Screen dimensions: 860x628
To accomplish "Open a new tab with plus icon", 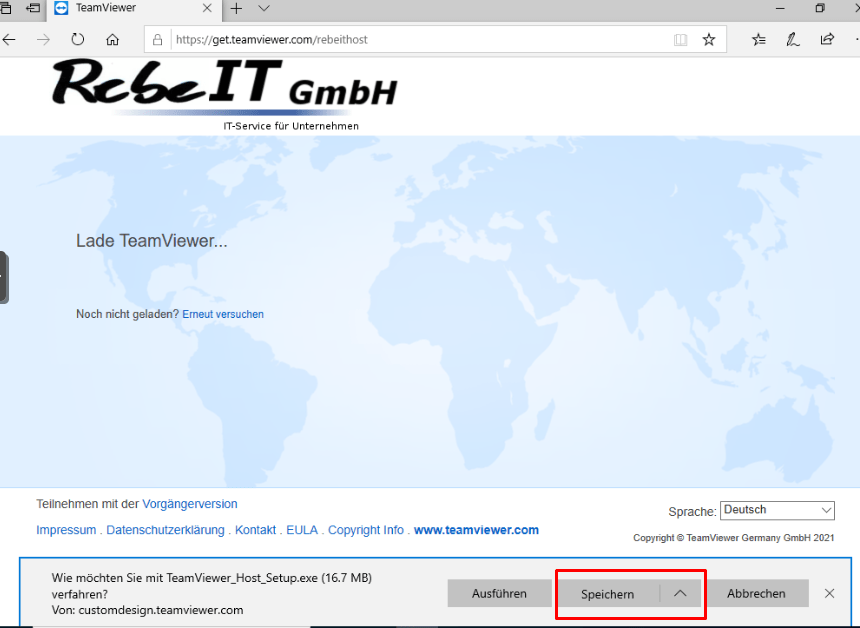I will 236,8.
